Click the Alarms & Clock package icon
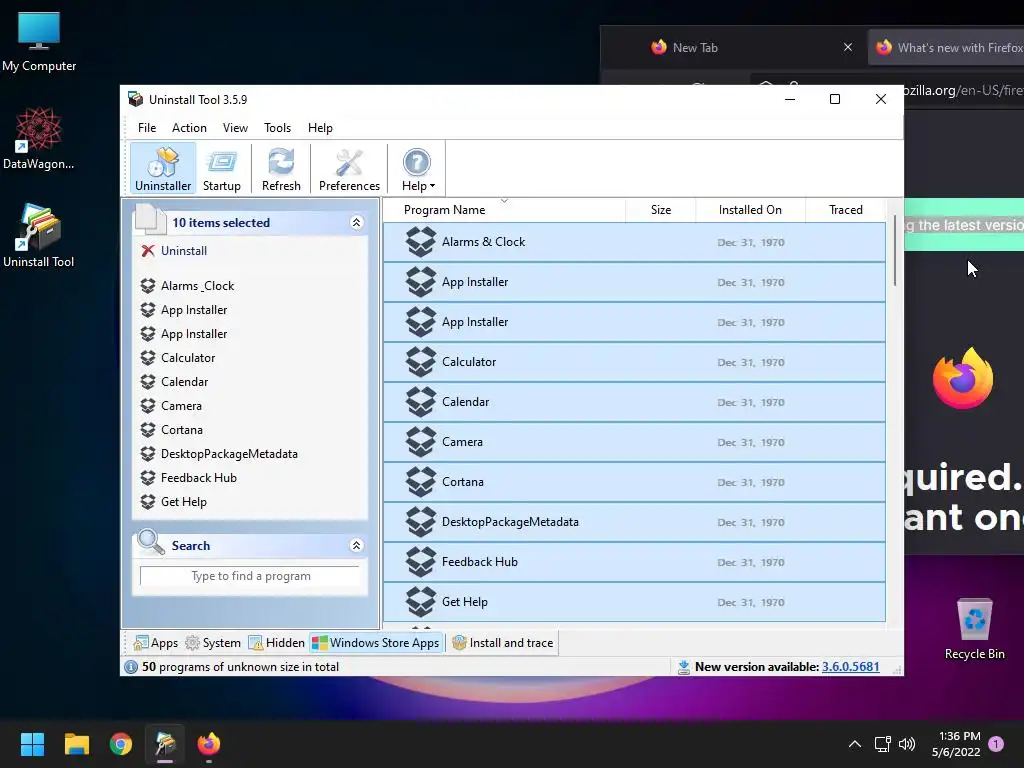This screenshot has width=1024, height=768. 421,242
